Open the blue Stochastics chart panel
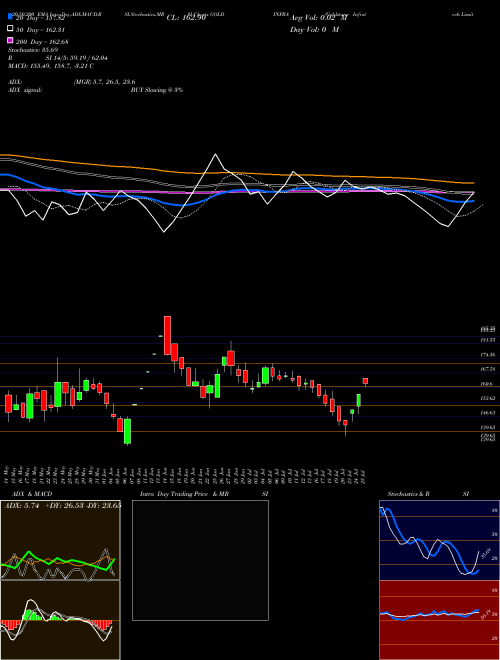This screenshot has width=500, height=660. (439, 540)
